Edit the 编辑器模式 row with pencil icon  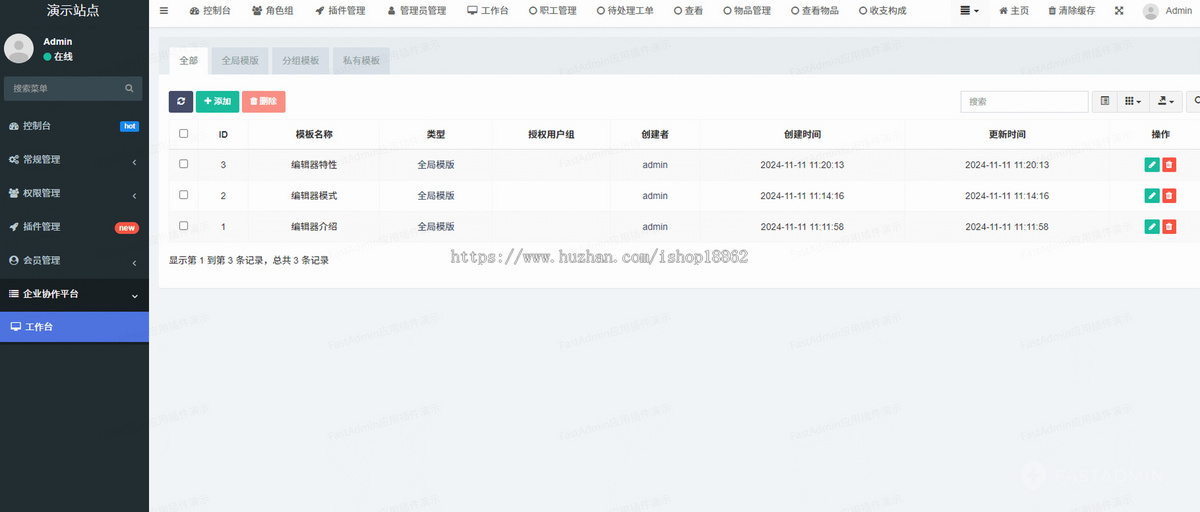coord(1152,196)
